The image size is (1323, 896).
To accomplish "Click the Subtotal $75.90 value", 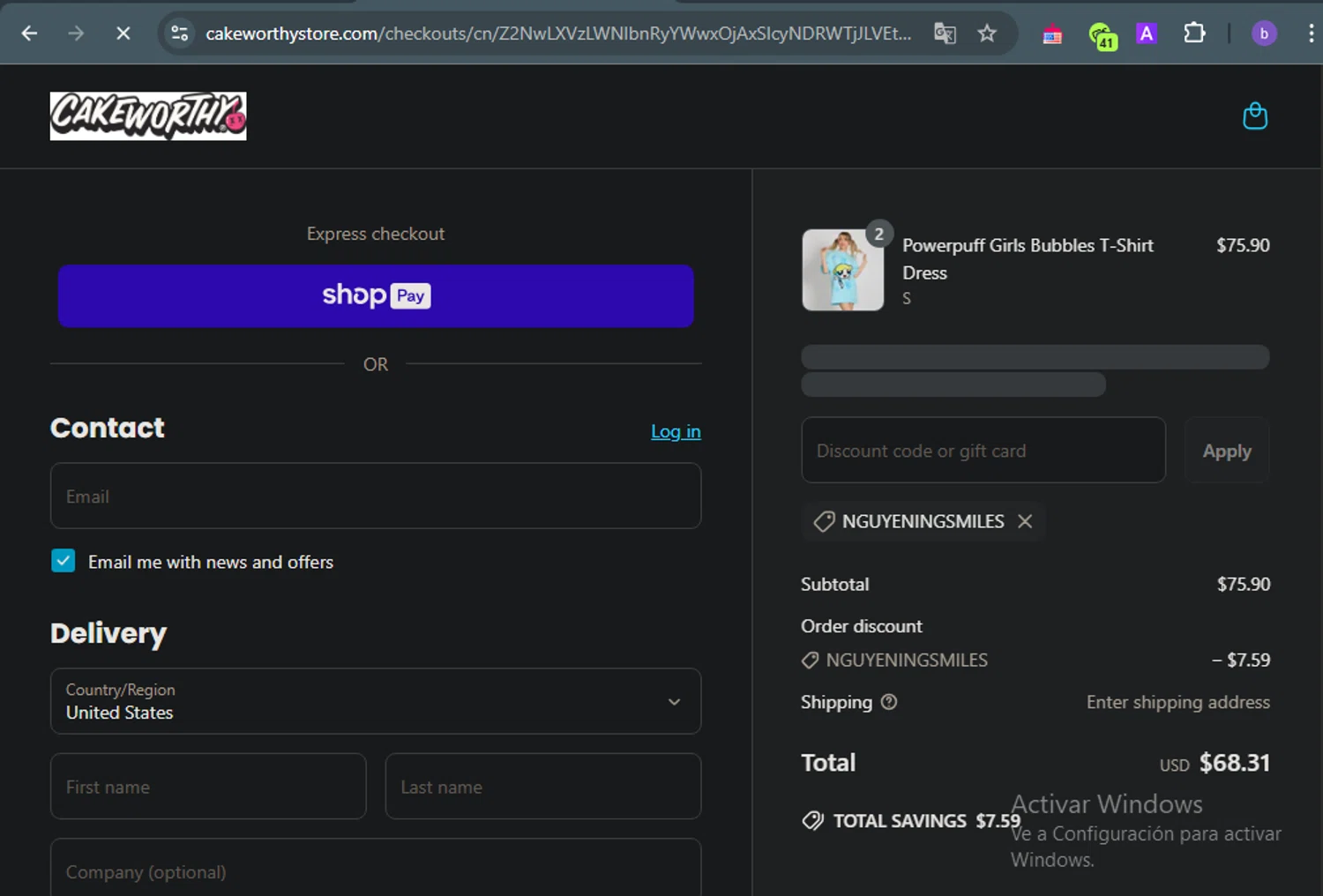I will click(x=1244, y=584).
